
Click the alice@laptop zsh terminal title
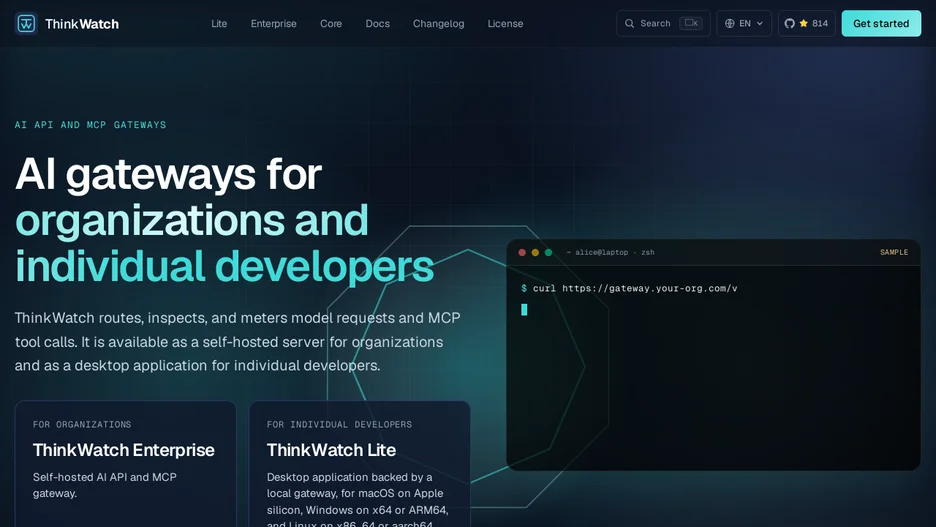click(610, 252)
